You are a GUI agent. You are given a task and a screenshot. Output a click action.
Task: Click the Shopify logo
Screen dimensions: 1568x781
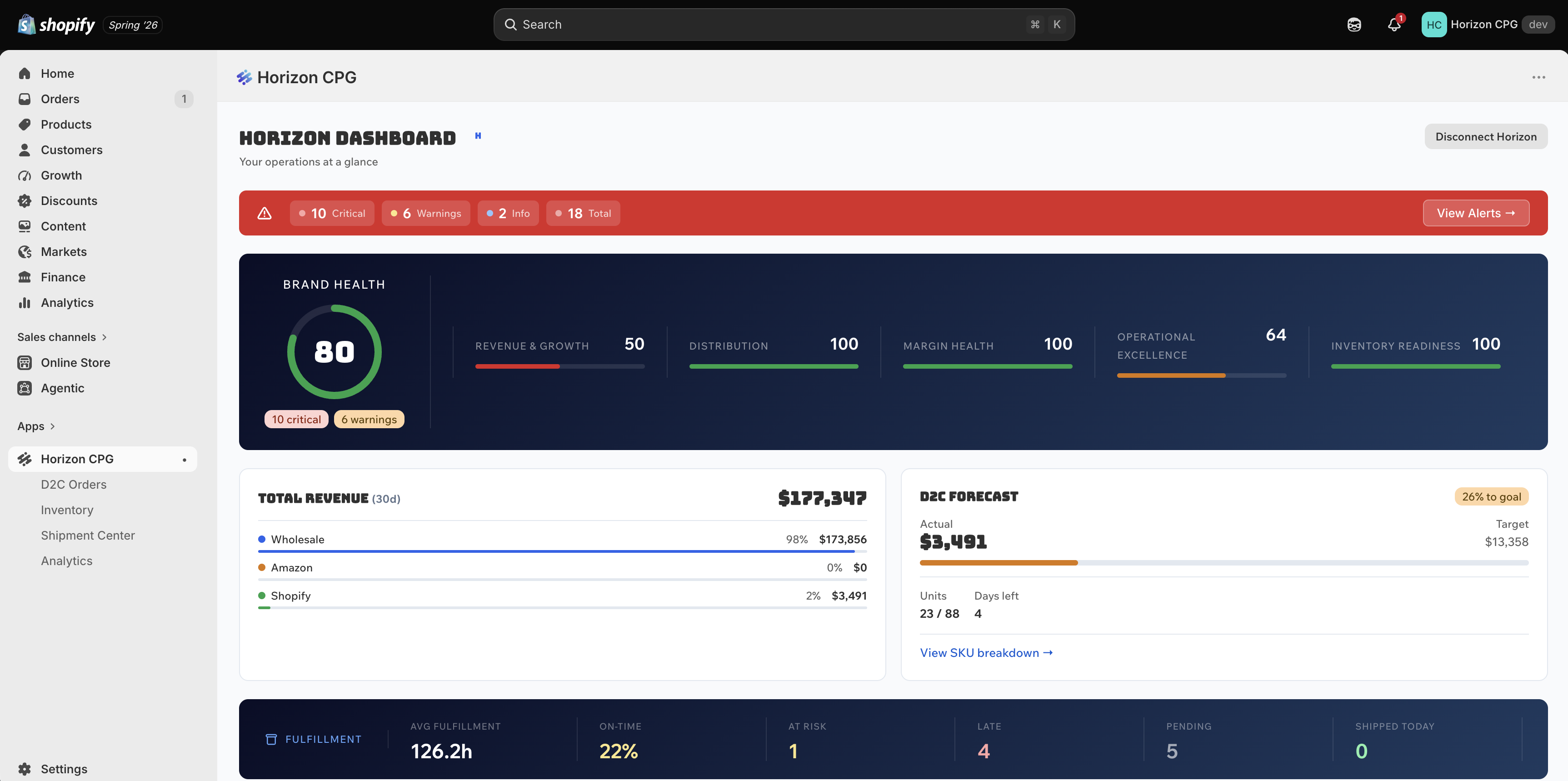pos(56,25)
